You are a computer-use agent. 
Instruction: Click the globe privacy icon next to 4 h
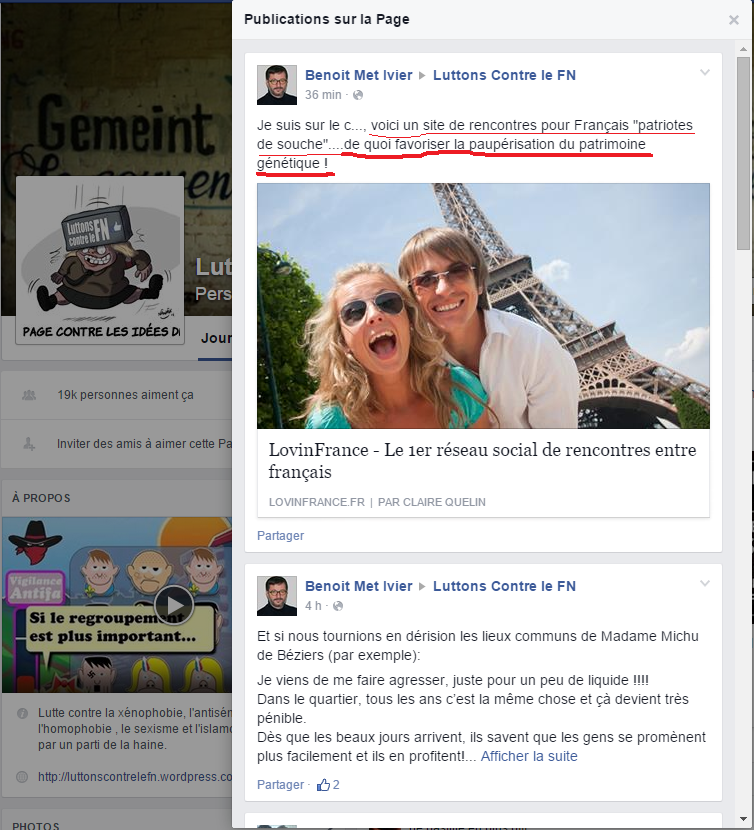[x=338, y=606]
